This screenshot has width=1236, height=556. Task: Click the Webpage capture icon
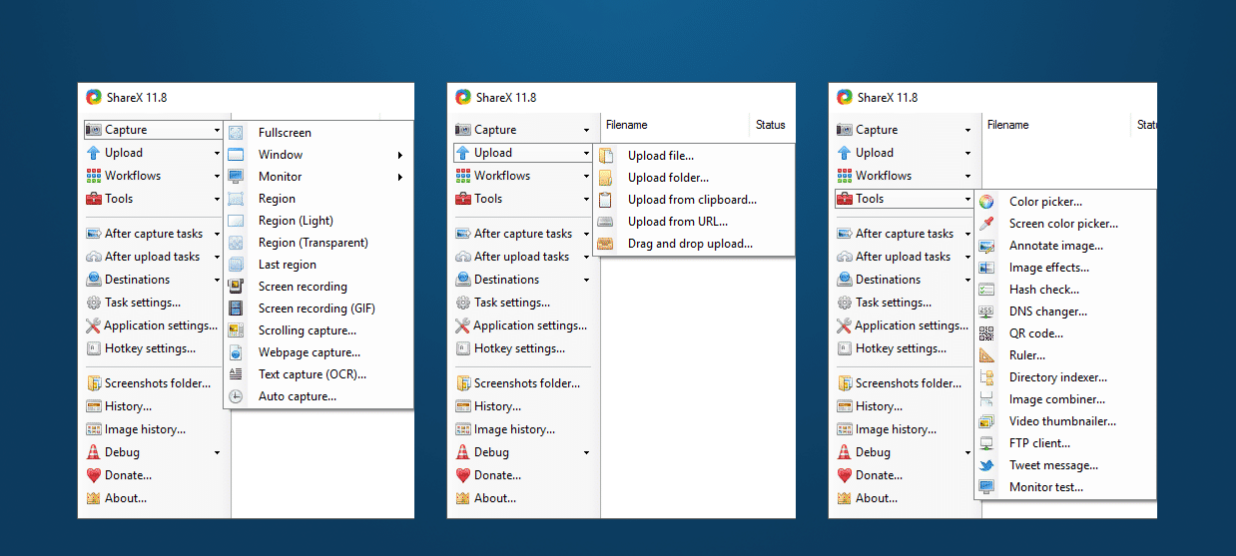tap(236, 352)
